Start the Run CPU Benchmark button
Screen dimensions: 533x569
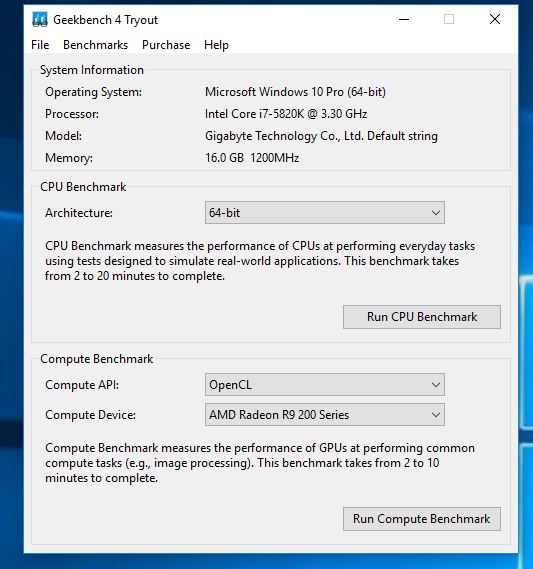tap(422, 317)
